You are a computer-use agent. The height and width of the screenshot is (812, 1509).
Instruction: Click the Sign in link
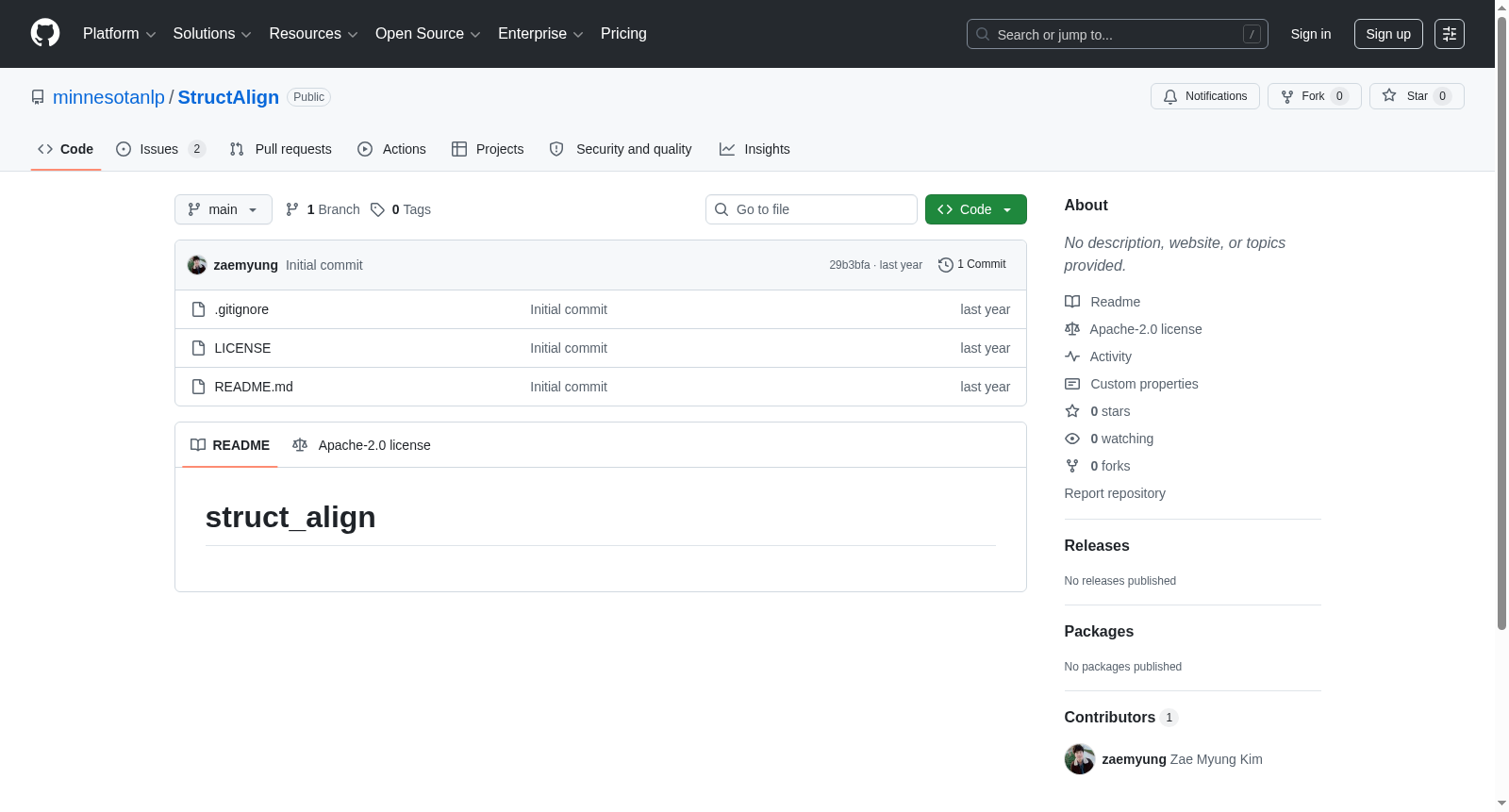[x=1311, y=34]
